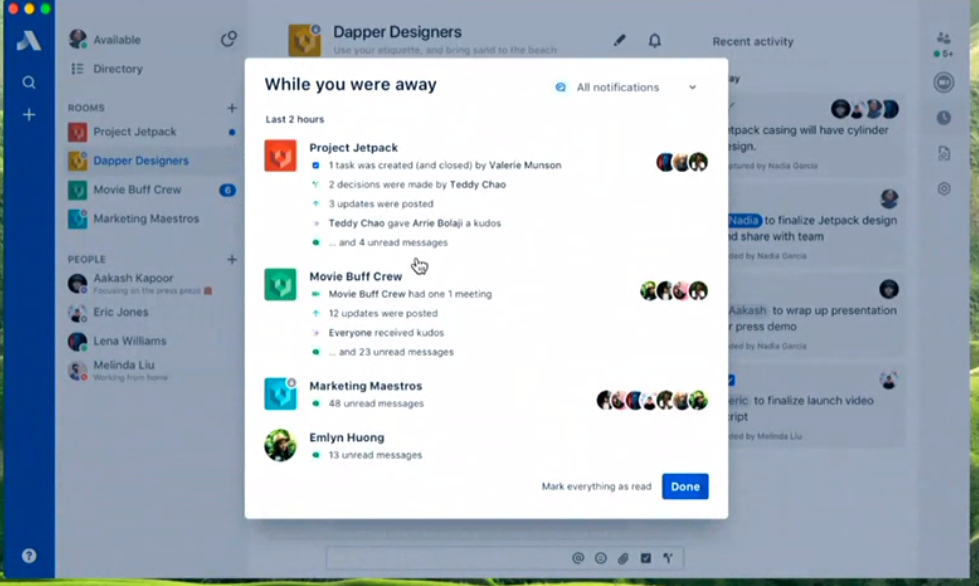
Task: Click Emlyn Huong's avatar in the dialog
Action: (x=280, y=445)
